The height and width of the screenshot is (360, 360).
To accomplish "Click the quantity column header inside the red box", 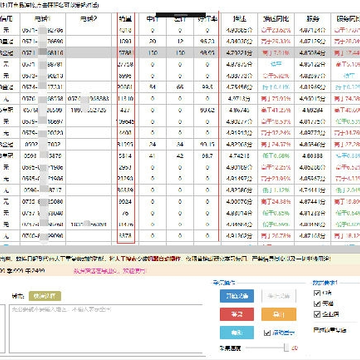I will pos(126,19).
